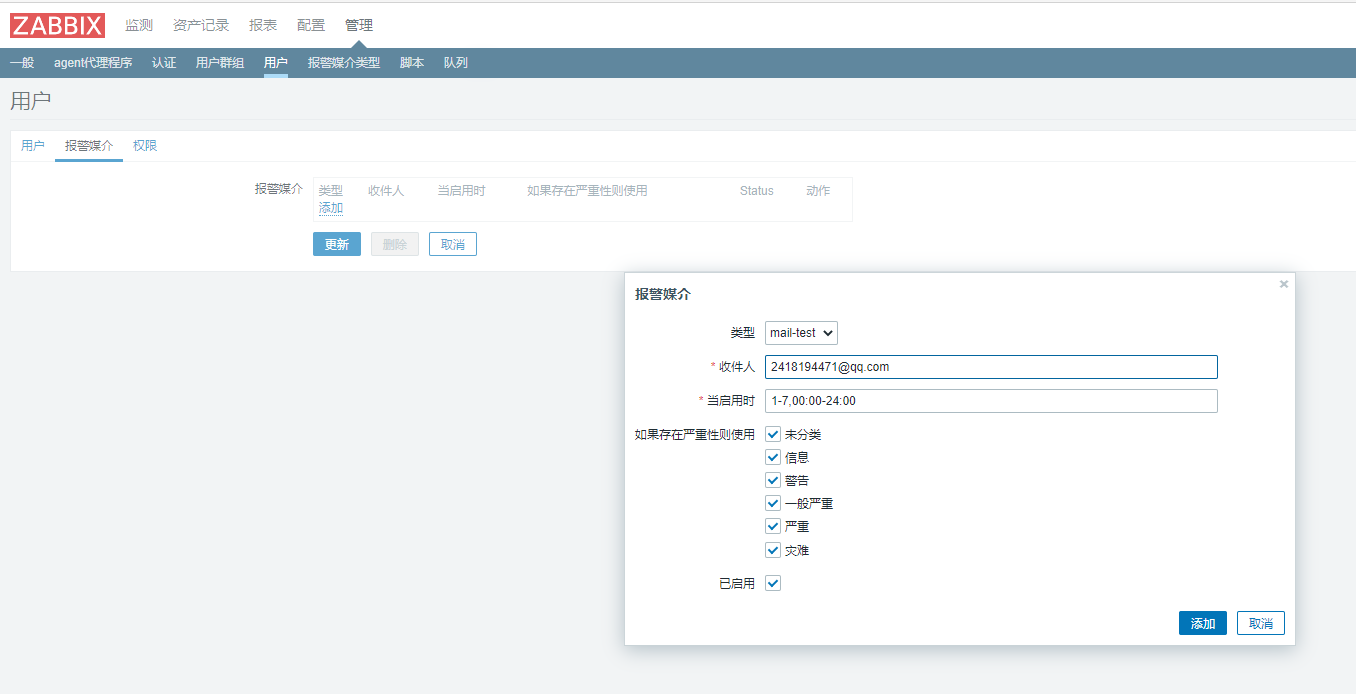This screenshot has width=1356, height=694.
Task: Select the 用户 submenu item in the blue bar
Action: (x=276, y=63)
